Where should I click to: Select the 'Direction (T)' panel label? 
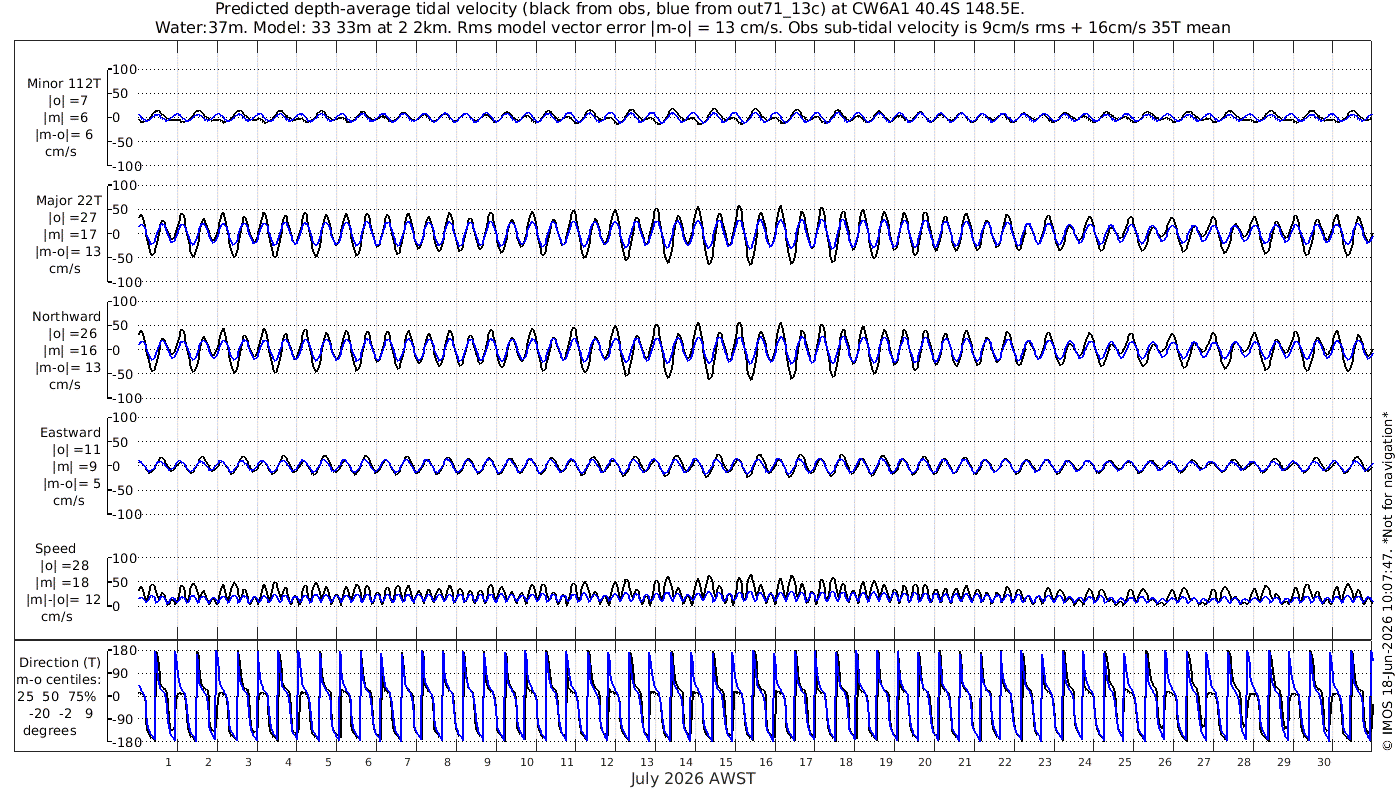(x=60, y=662)
